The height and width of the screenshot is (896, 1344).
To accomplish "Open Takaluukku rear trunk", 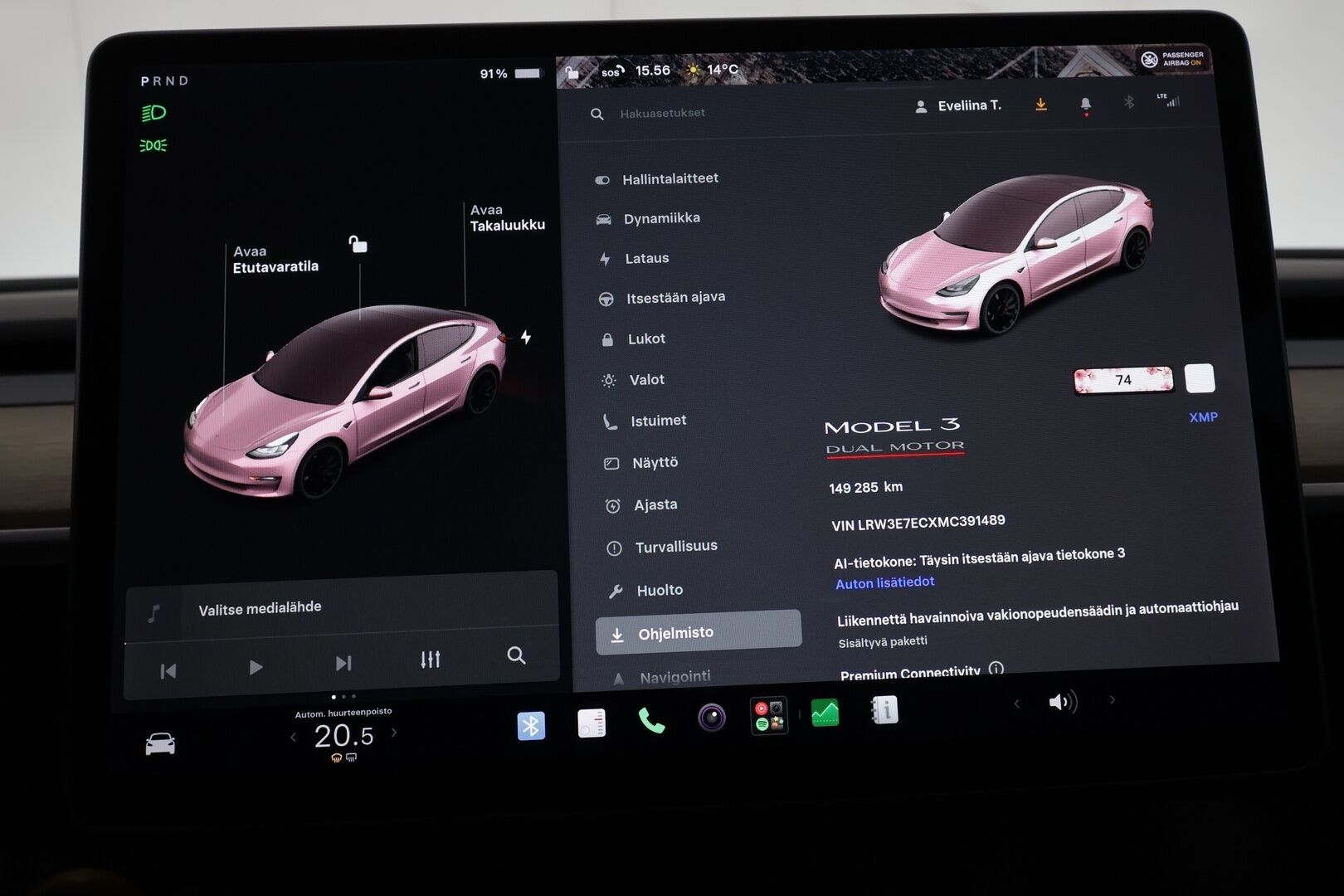I will [507, 217].
